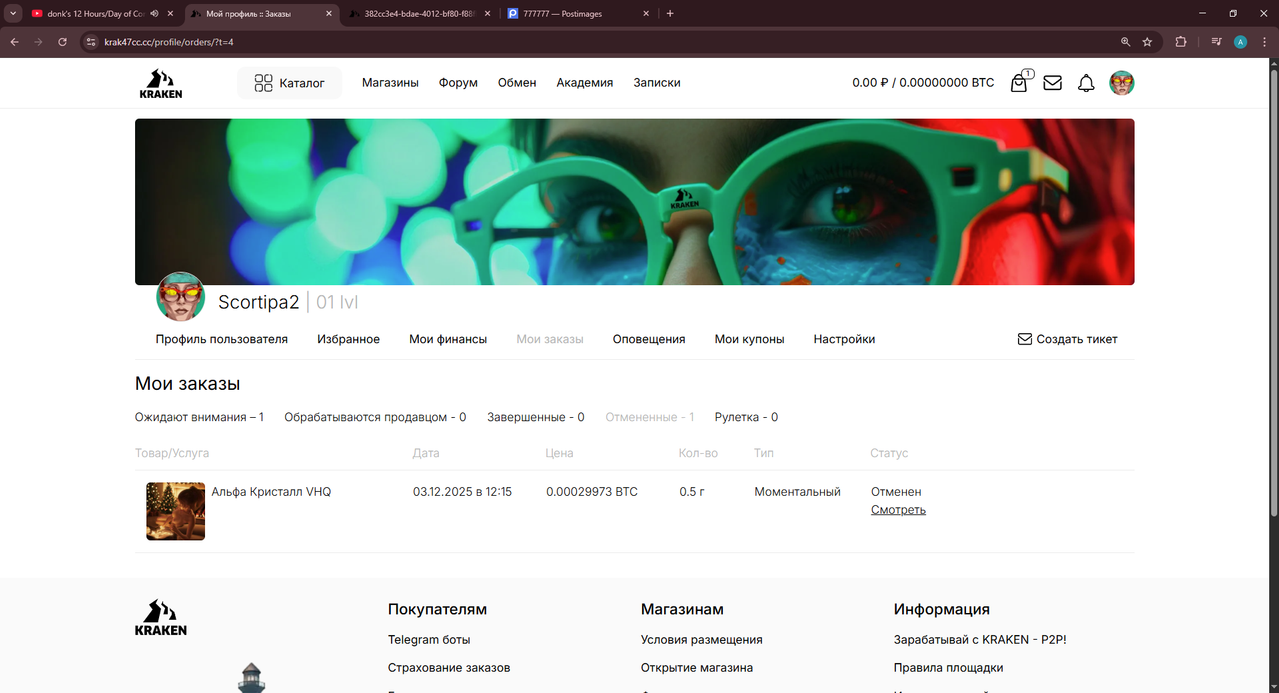Open the Обмен menu item
The height and width of the screenshot is (693, 1279).
click(517, 83)
